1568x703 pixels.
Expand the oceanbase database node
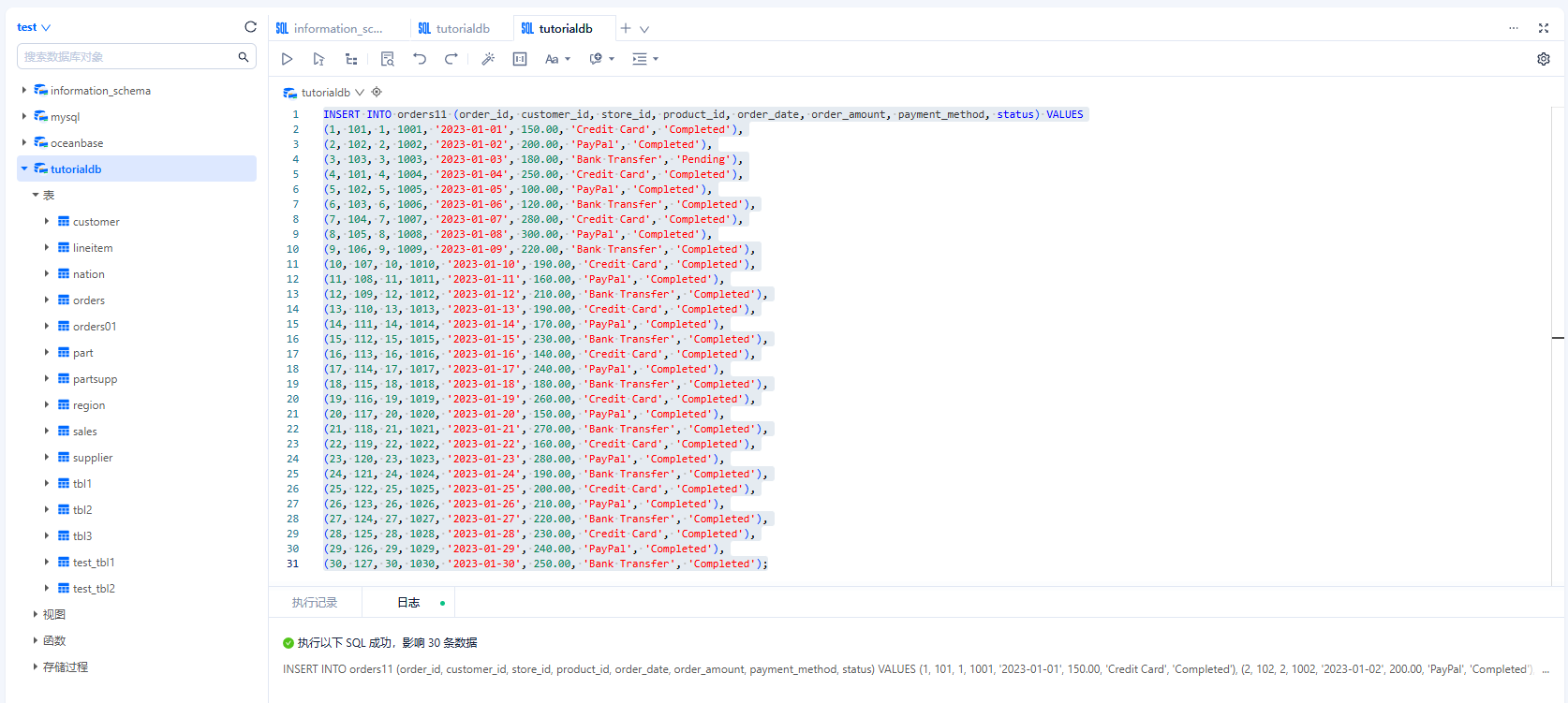click(24, 143)
